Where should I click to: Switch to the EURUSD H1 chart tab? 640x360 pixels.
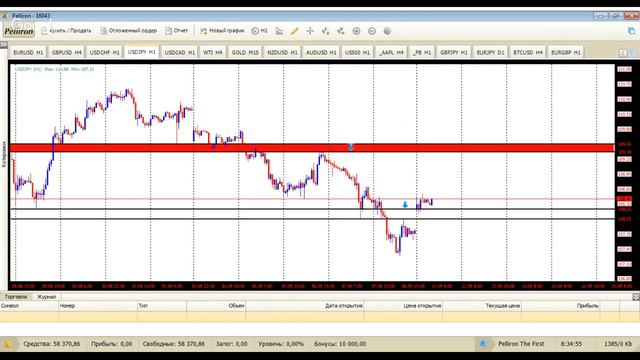coord(28,53)
